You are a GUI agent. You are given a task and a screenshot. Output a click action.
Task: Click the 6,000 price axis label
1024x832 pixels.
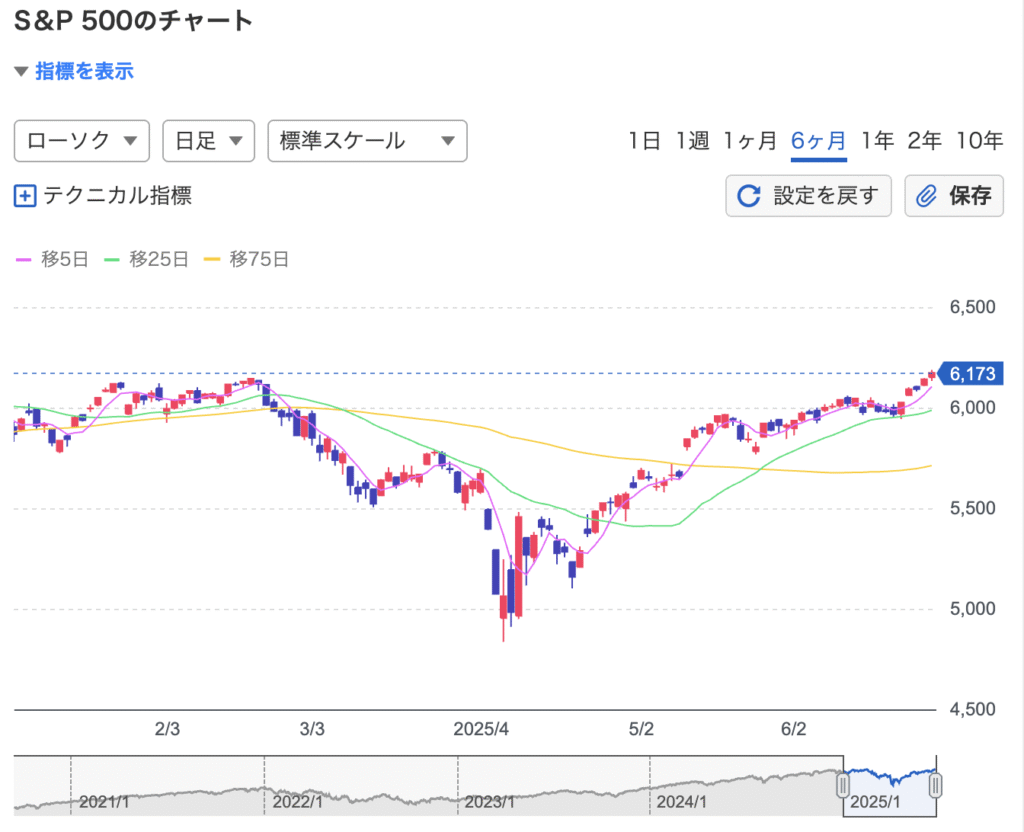pyautogui.click(x=972, y=408)
